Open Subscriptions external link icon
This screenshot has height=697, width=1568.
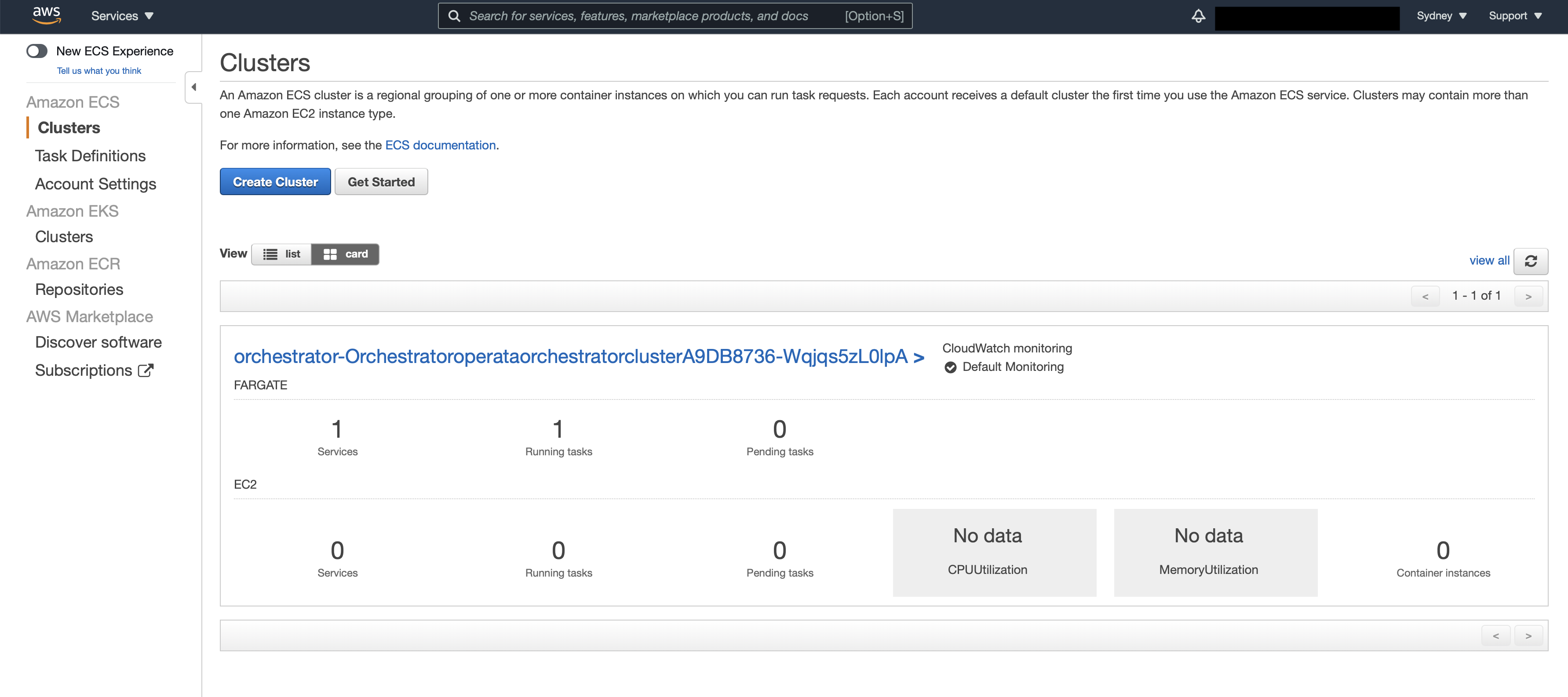point(146,370)
